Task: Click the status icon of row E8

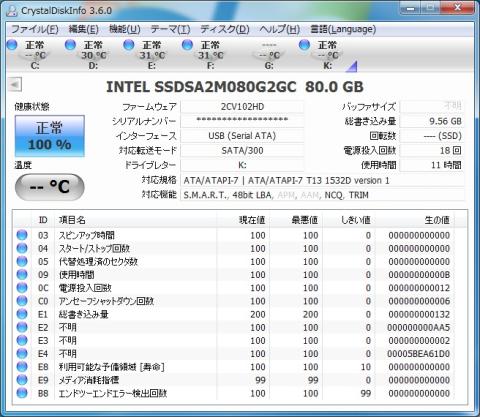Action: tap(22, 367)
